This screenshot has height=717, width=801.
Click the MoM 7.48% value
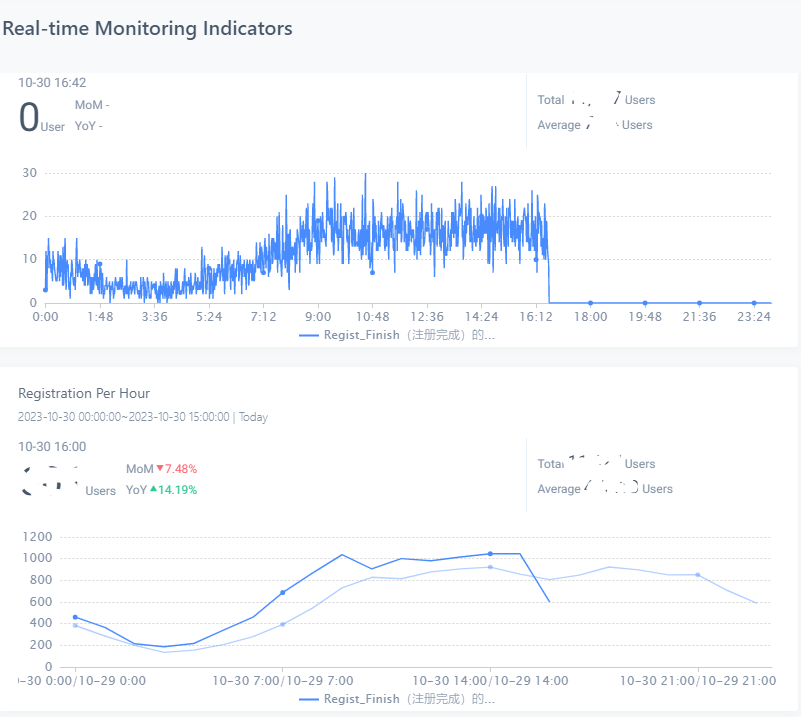point(181,469)
